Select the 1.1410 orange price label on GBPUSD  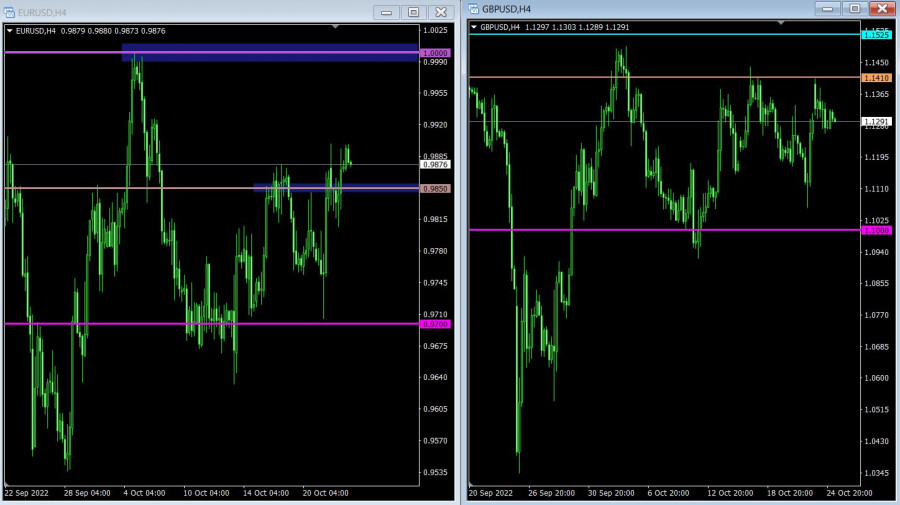(876, 78)
